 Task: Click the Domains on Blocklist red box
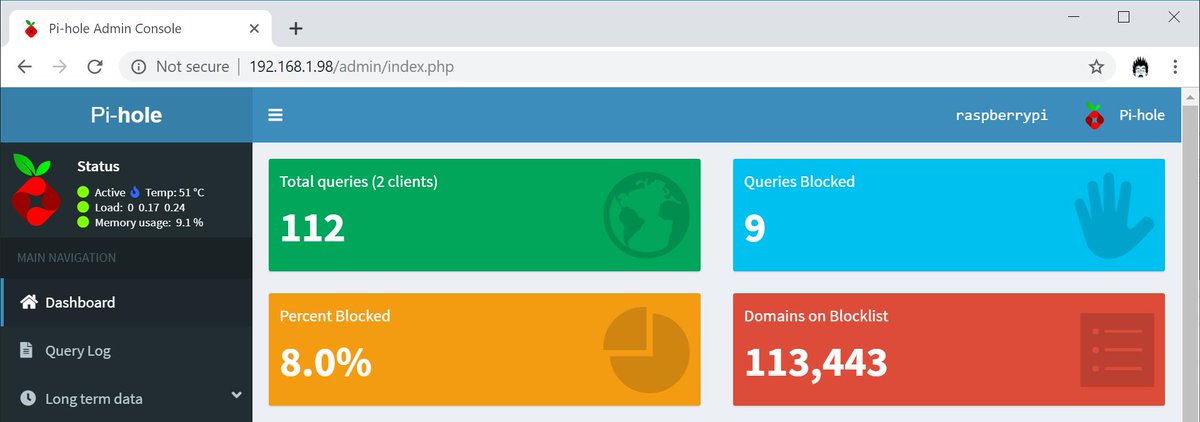(x=948, y=349)
